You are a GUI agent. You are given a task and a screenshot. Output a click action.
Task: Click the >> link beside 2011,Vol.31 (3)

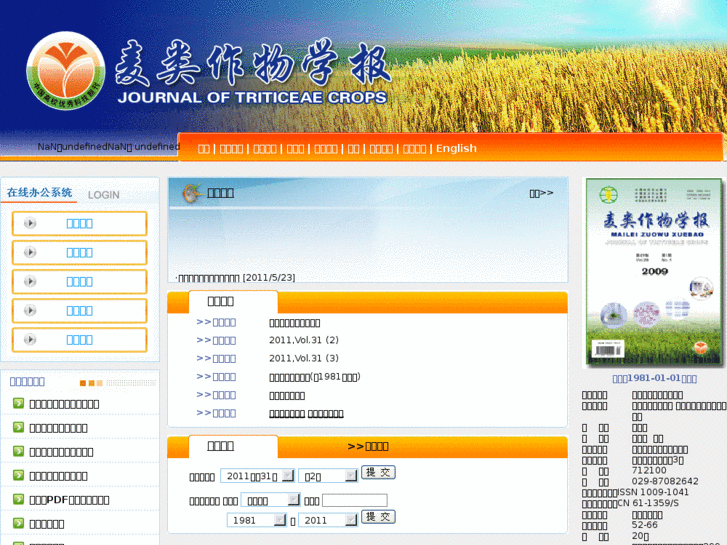coord(216,358)
